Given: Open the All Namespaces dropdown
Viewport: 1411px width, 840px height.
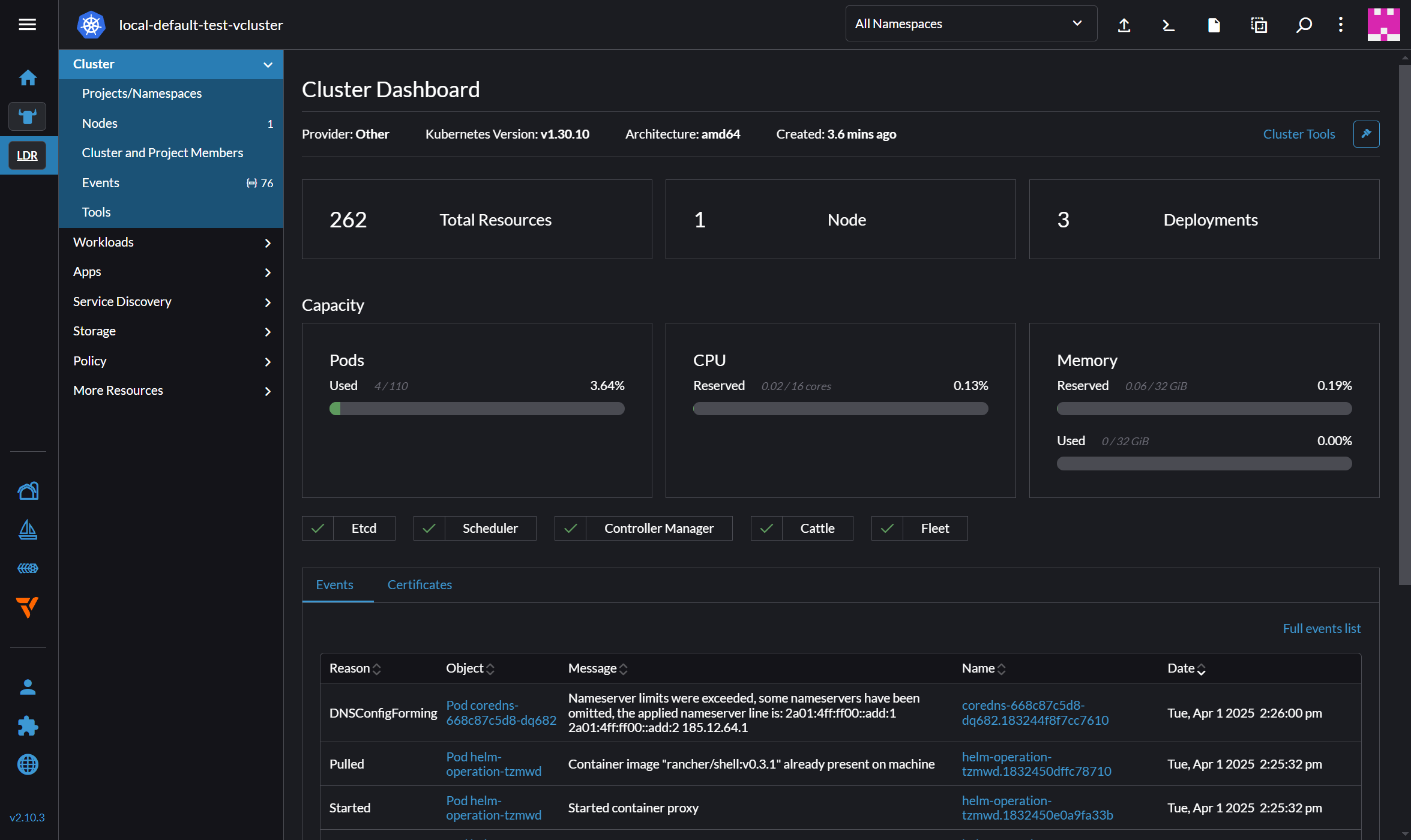Looking at the screenshot, I should (x=970, y=24).
